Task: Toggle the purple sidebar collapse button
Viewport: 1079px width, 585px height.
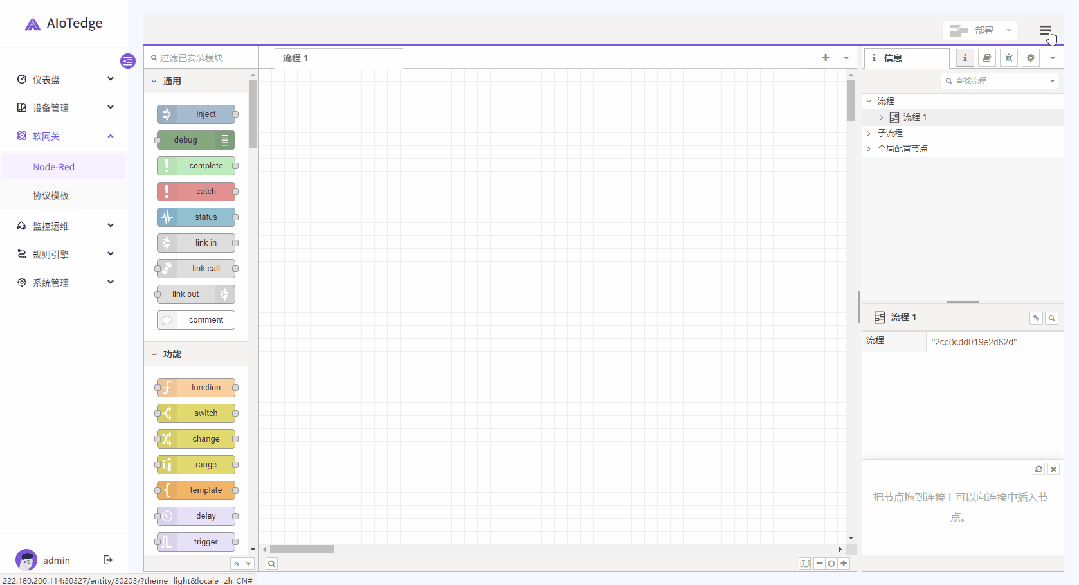Action: 127,61
